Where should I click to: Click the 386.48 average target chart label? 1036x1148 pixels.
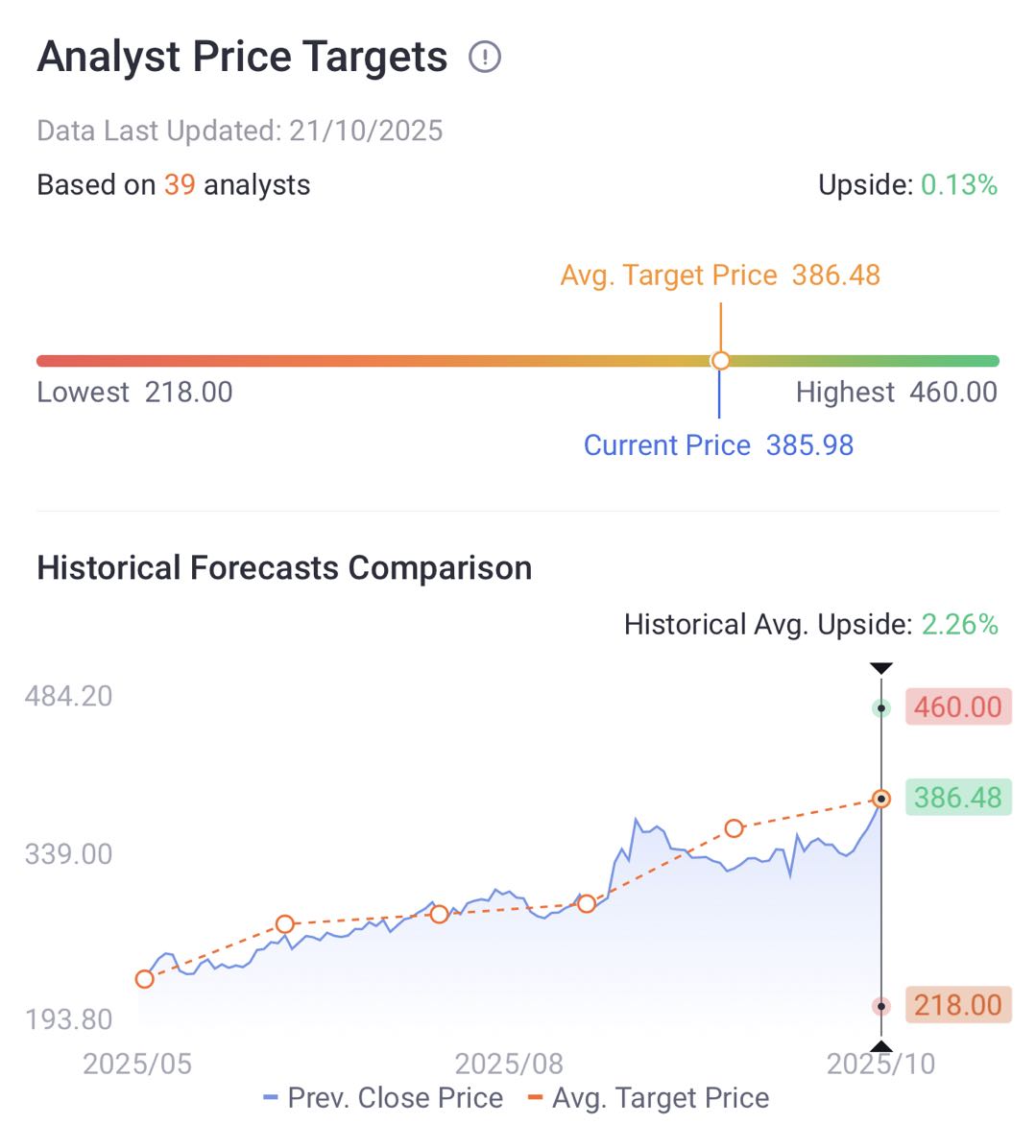click(957, 798)
